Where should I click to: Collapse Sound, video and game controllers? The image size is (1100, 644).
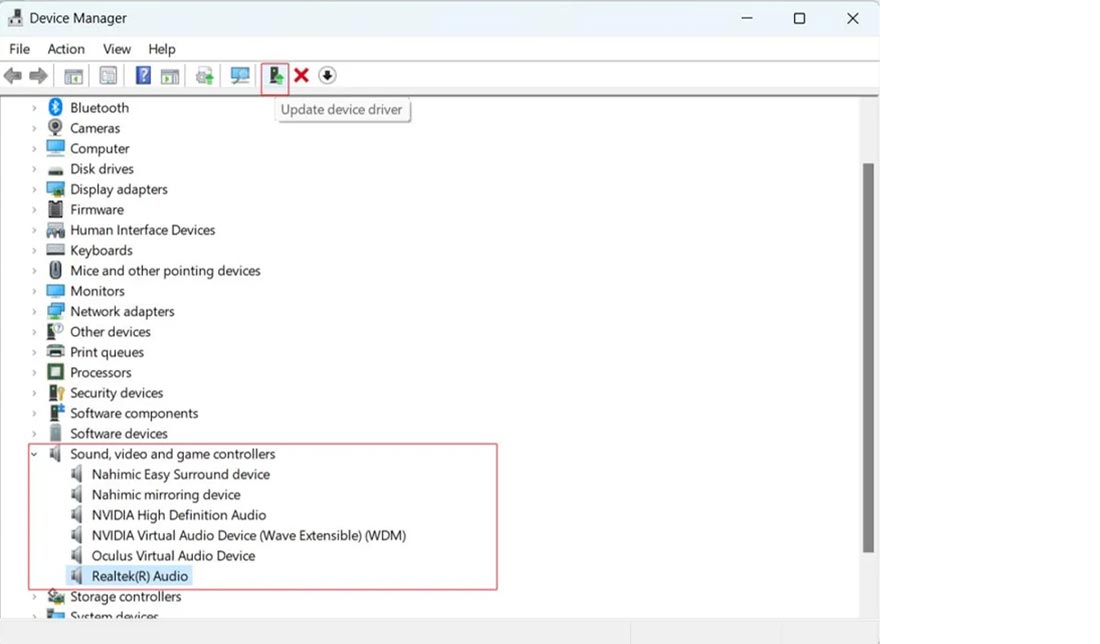pyautogui.click(x=34, y=454)
